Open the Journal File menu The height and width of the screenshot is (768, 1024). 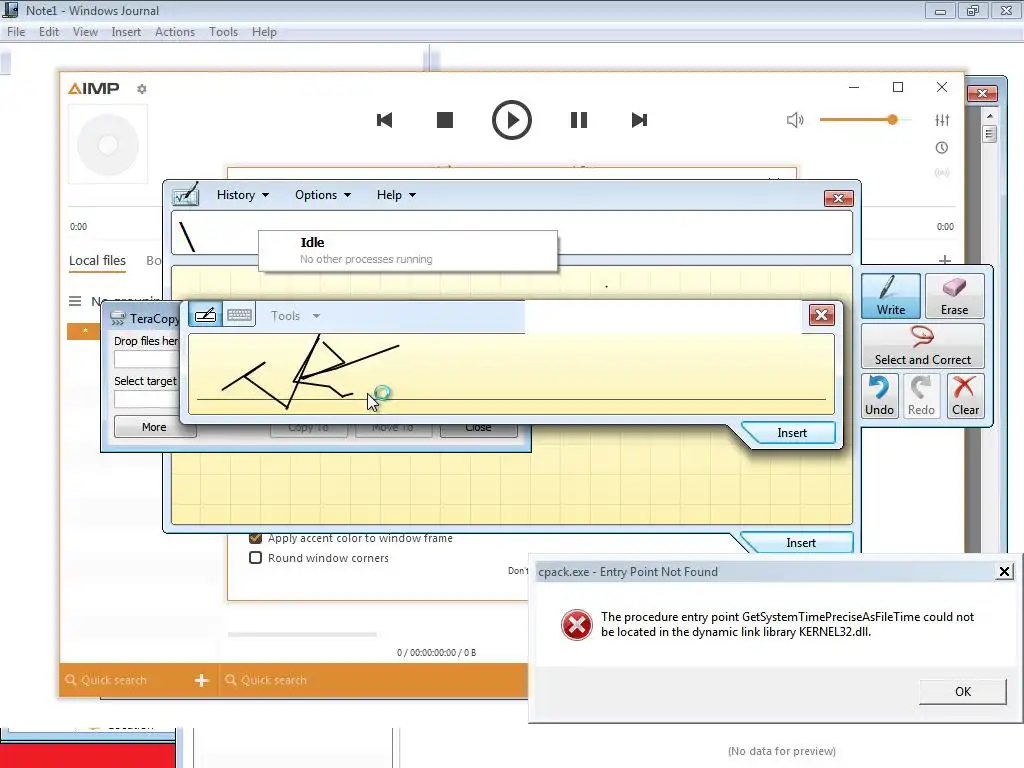[x=16, y=31]
